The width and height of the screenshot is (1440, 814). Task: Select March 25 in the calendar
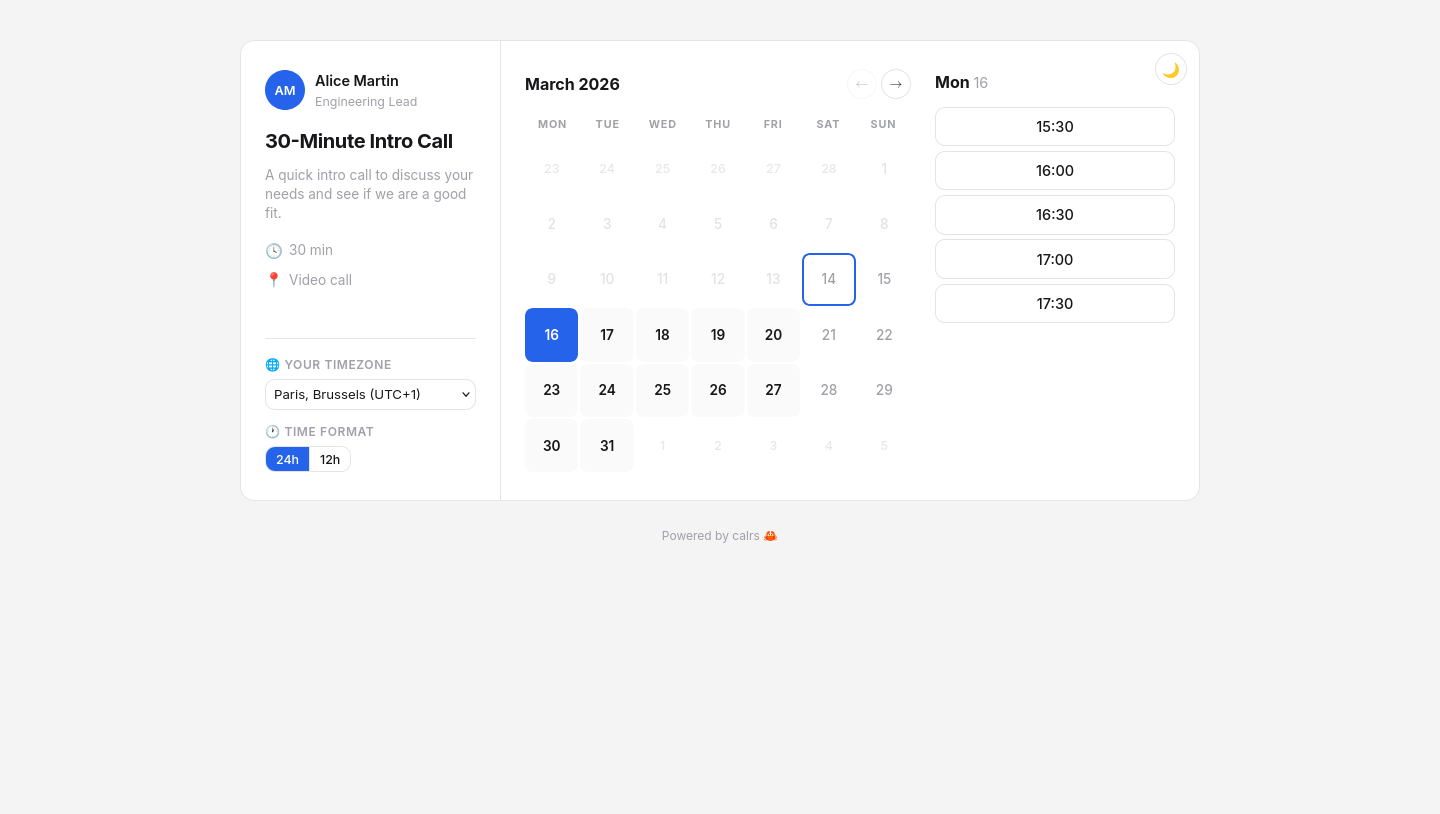(662, 390)
